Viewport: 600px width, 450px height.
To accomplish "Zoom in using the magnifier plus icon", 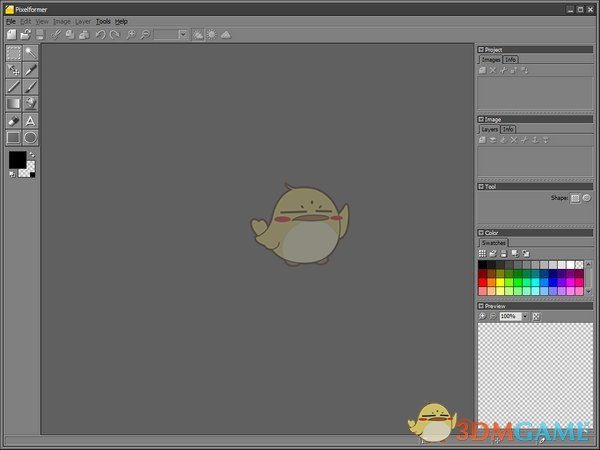I will [x=130, y=35].
